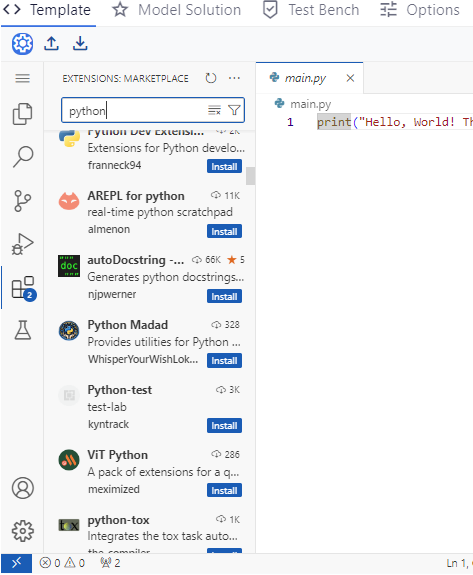Open the Run and Debug view
Screen dimensions: 473x575
(22, 244)
